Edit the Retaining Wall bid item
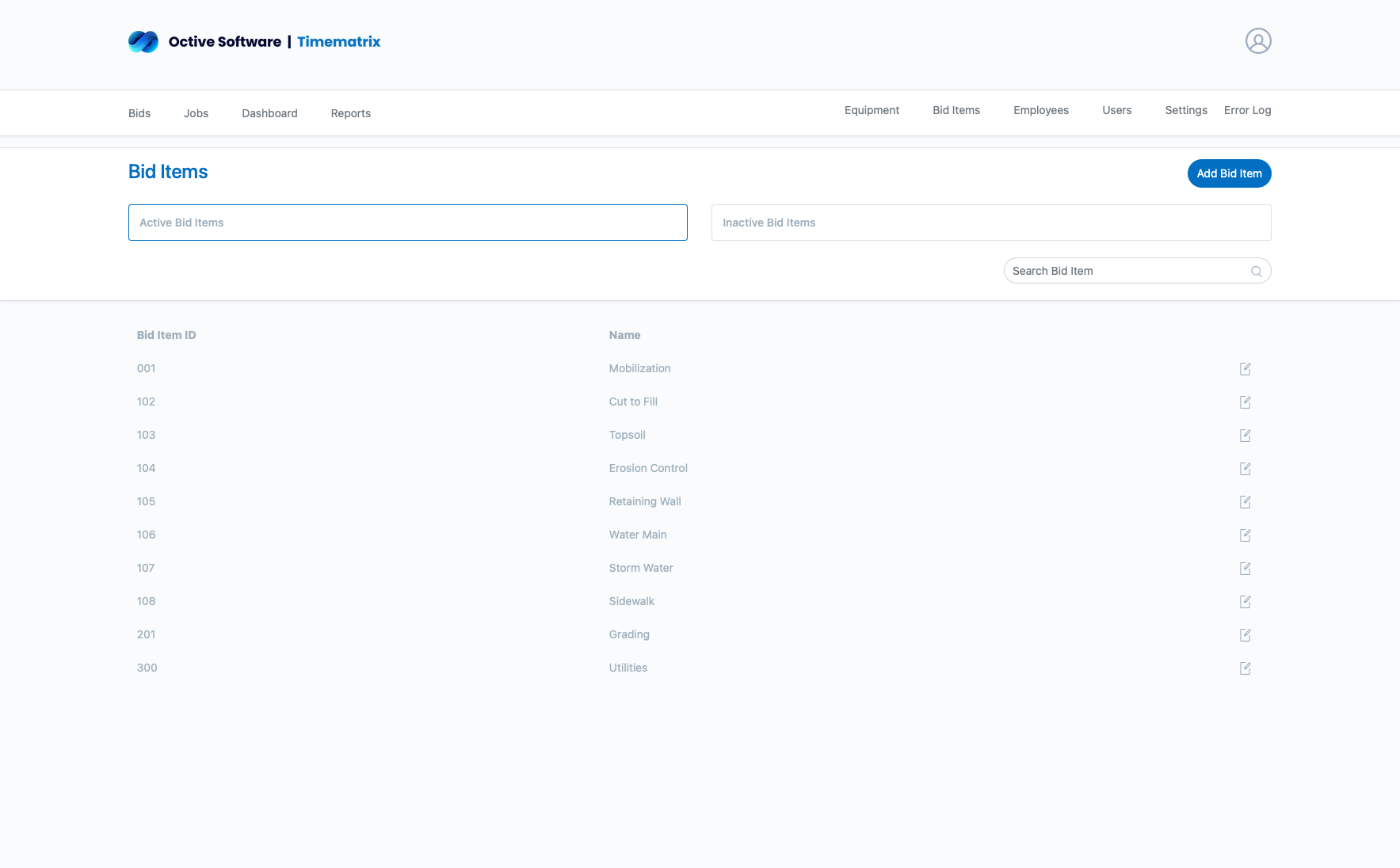The height and width of the screenshot is (868, 1400). pyautogui.click(x=1245, y=502)
